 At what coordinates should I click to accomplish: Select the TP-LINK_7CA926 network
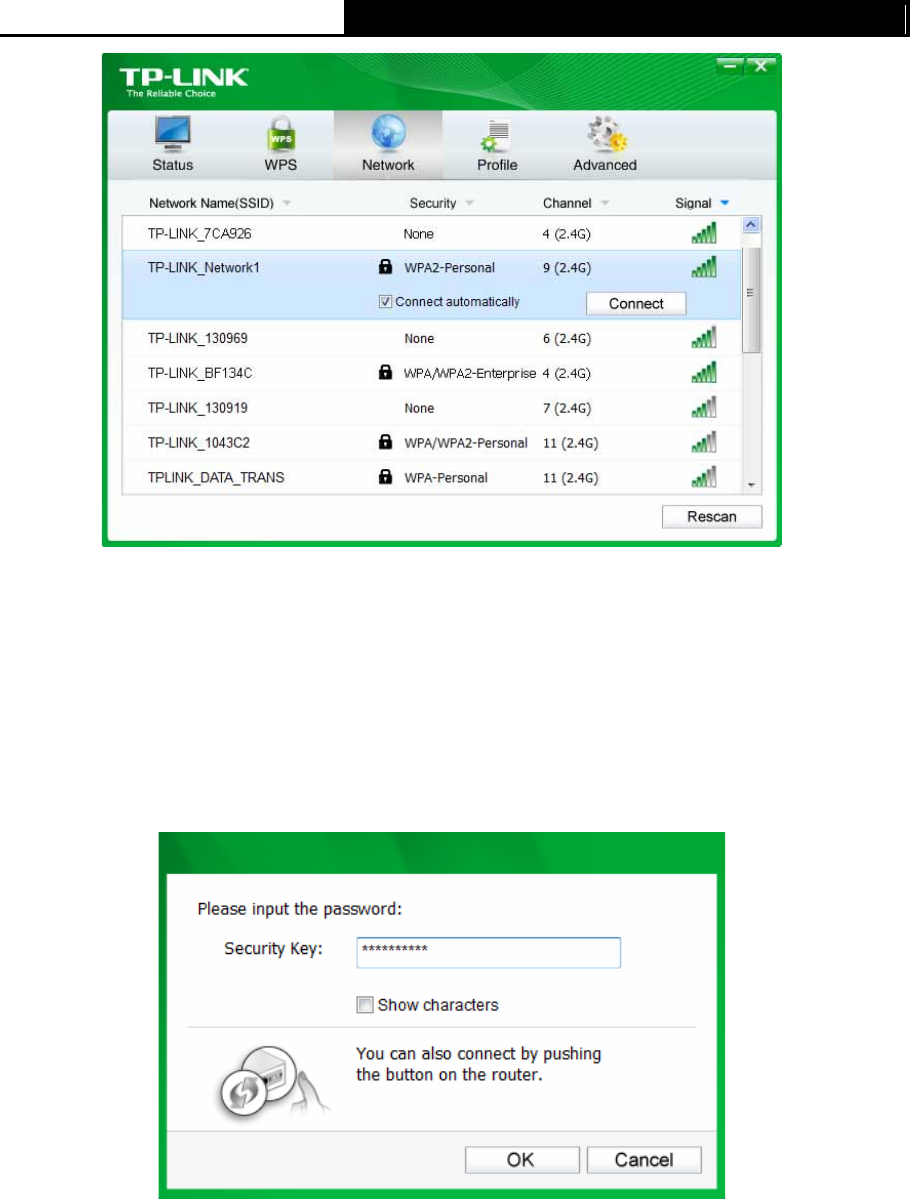tap(431, 233)
